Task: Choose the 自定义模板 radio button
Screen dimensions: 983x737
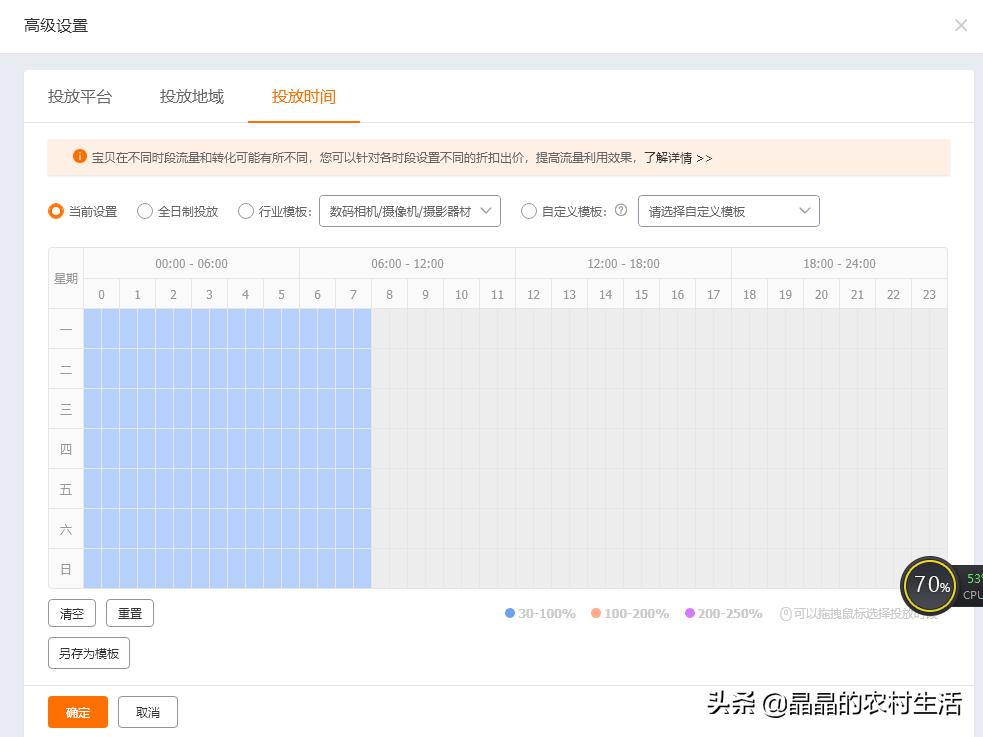Action: pos(529,211)
